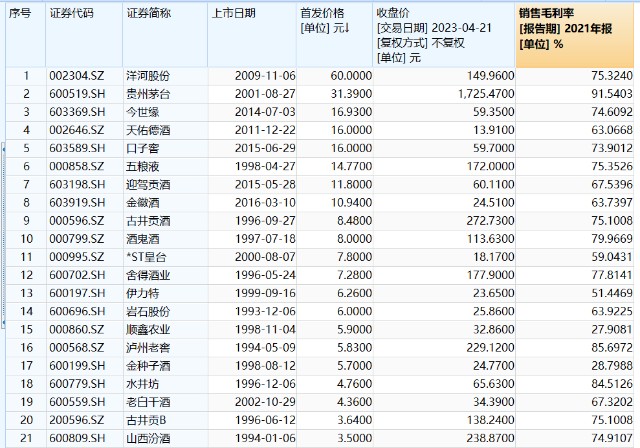
Task: Click the listing date 2002-10-29
Action: [x=265, y=402]
